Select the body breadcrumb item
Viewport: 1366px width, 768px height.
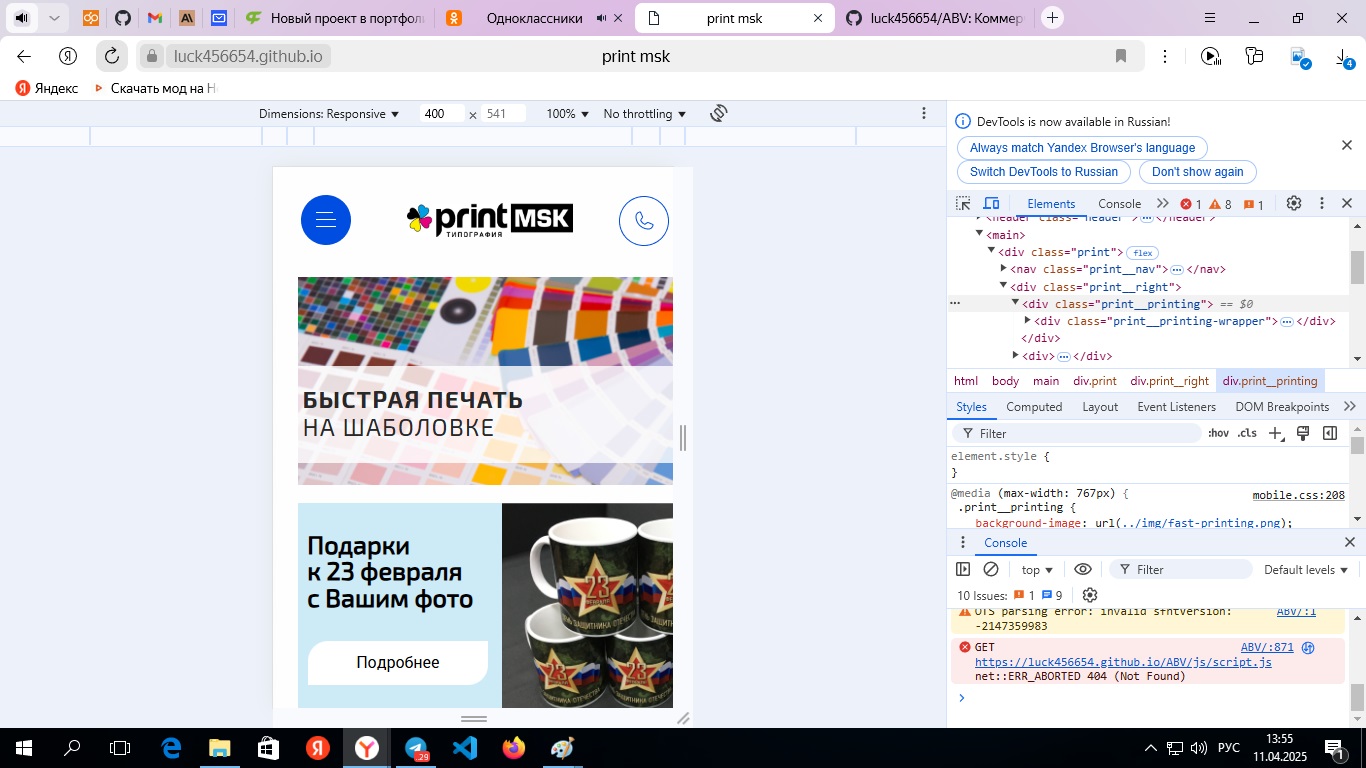tap(1005, 381)
